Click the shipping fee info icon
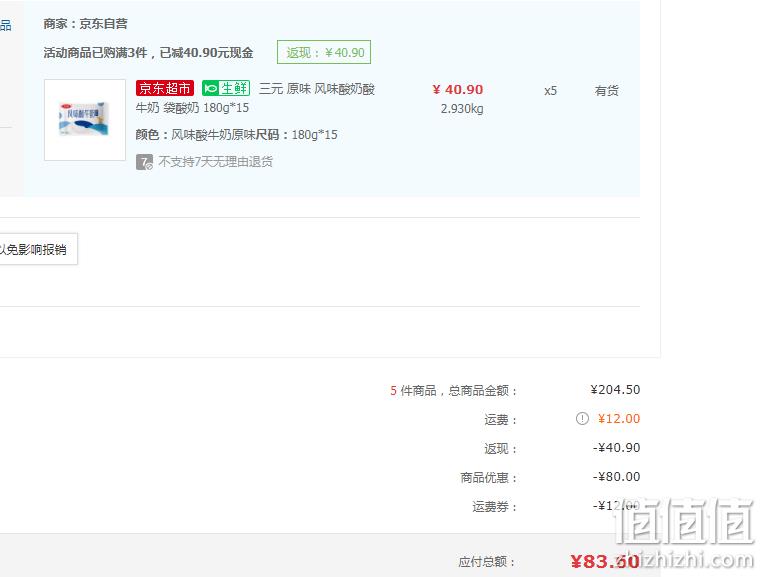Screen dimensions: 763x577 click(582, 418)
